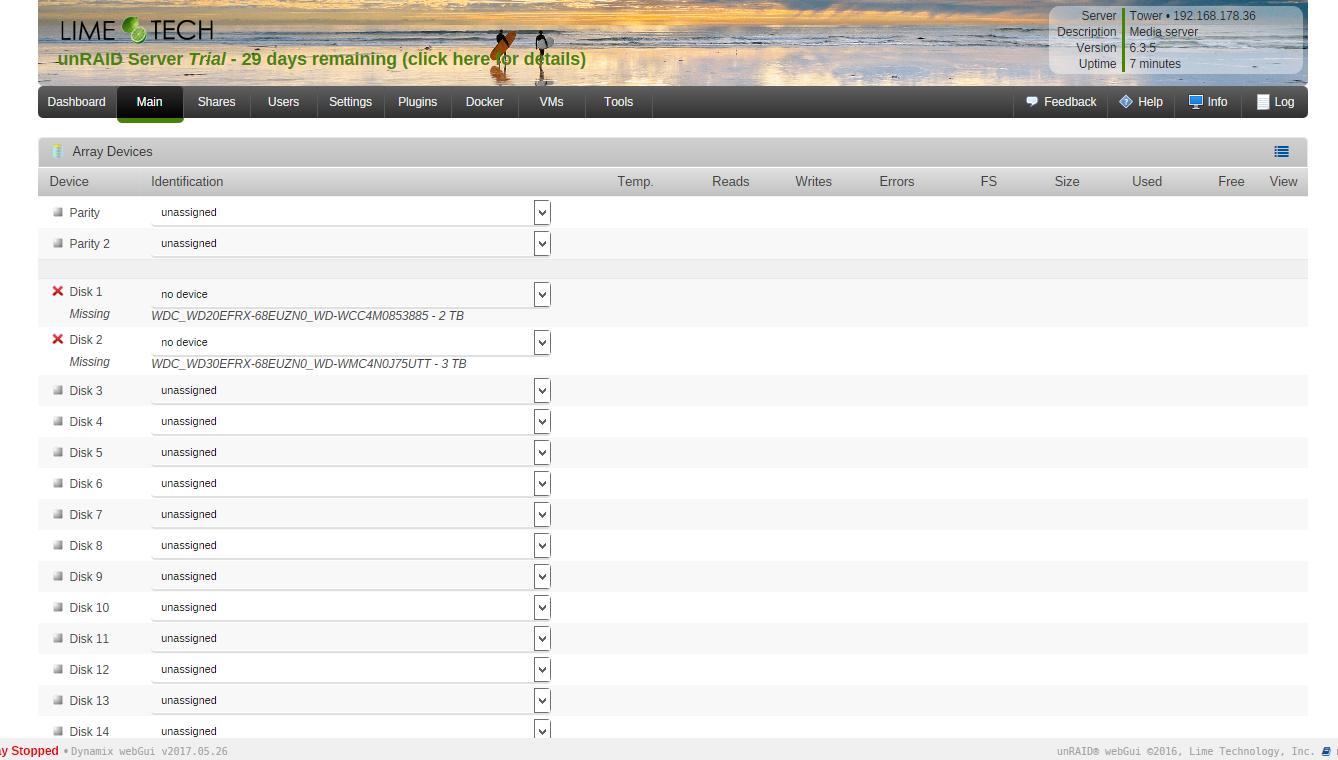Click the Identification column header
The width and height of the screenshot is (1338, 760).
click(x=187, y=182)
